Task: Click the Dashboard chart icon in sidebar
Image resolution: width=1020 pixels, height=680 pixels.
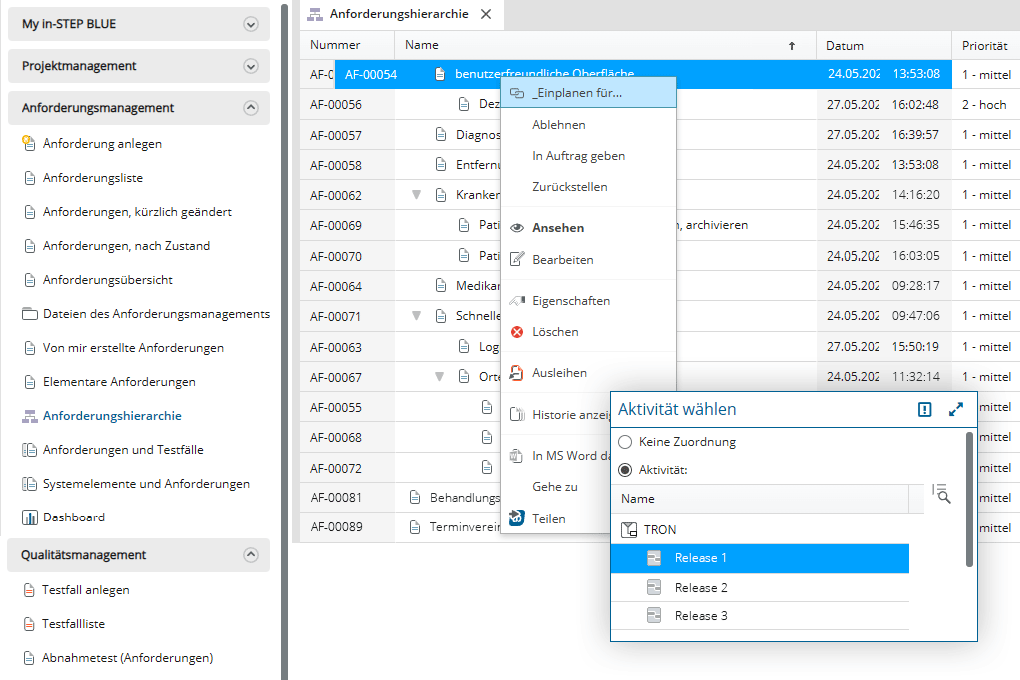Action: (x=29, y=518)
